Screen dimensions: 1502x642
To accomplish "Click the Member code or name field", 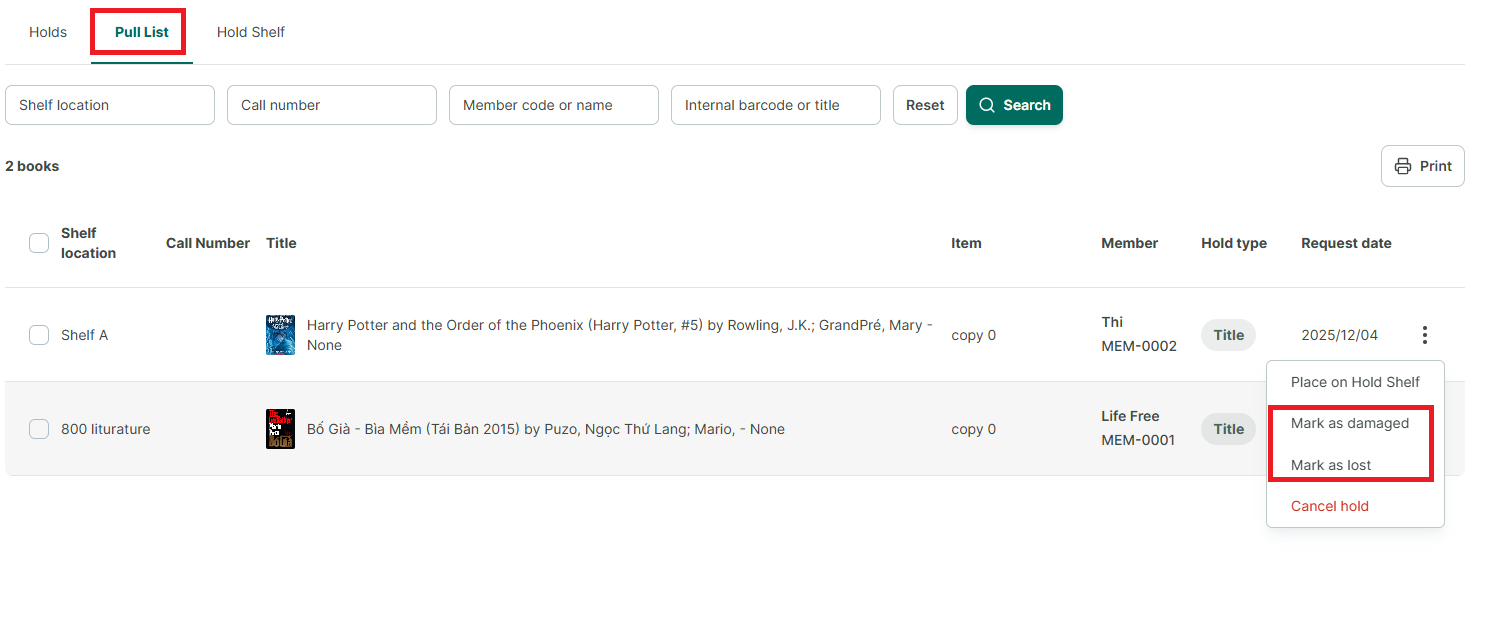I will [x=554, y=105].
